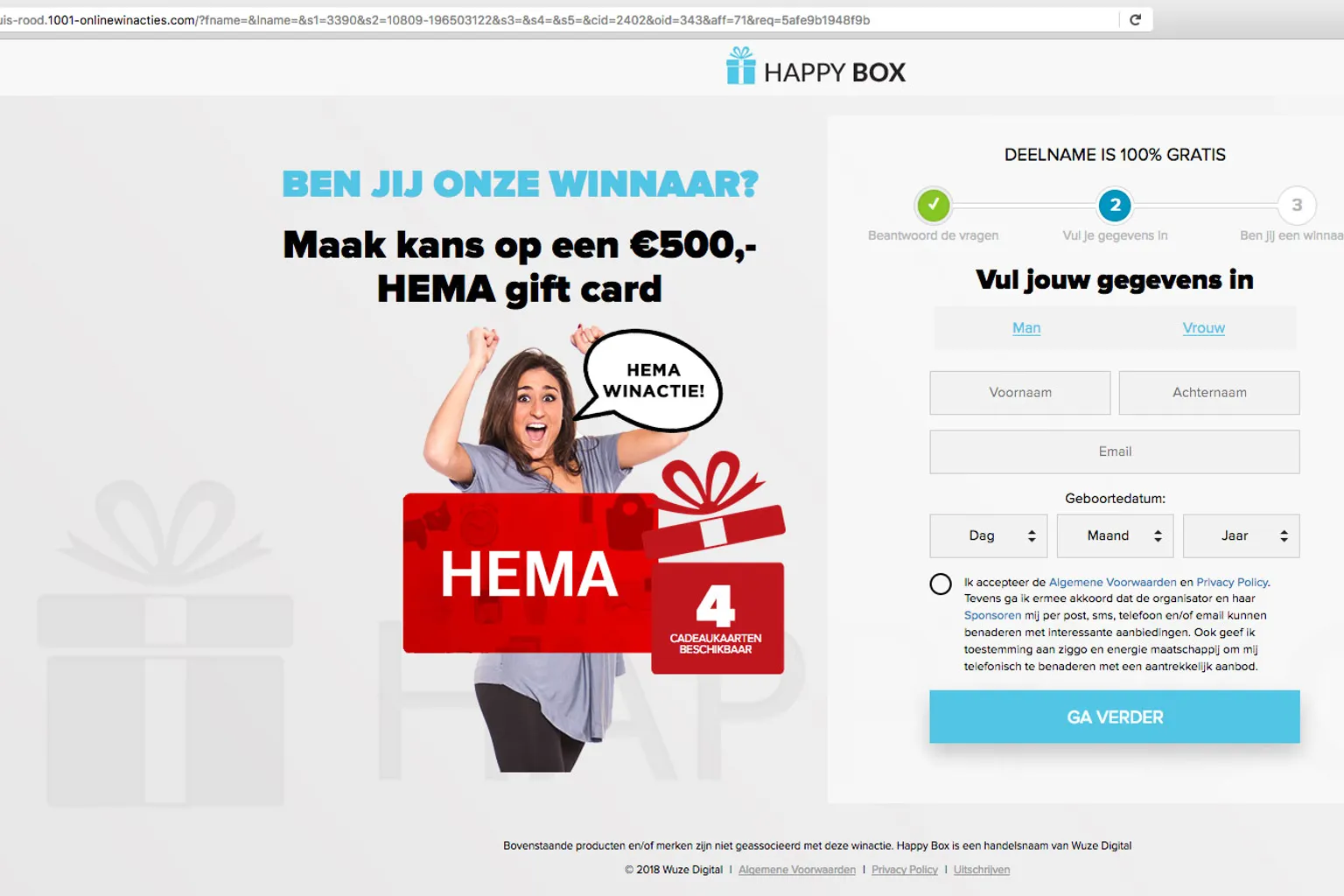Viewport: 1344px width, 896px height.
Task: Click the GA VERDER button
Action: (x=1115, y=717)
